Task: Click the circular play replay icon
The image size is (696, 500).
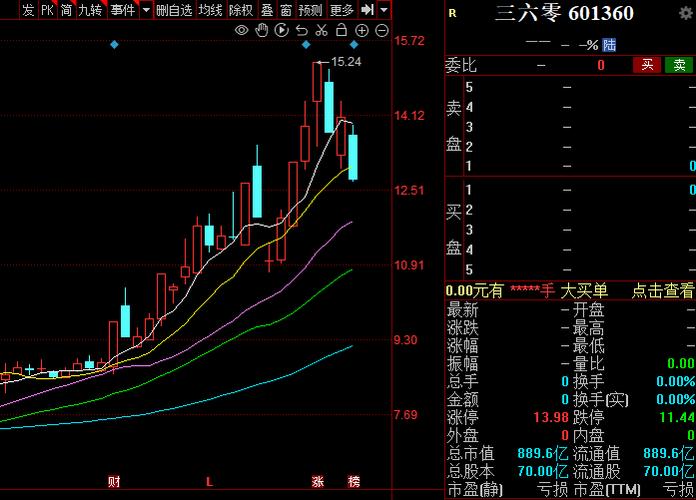Action: click(x=281, y=30)
